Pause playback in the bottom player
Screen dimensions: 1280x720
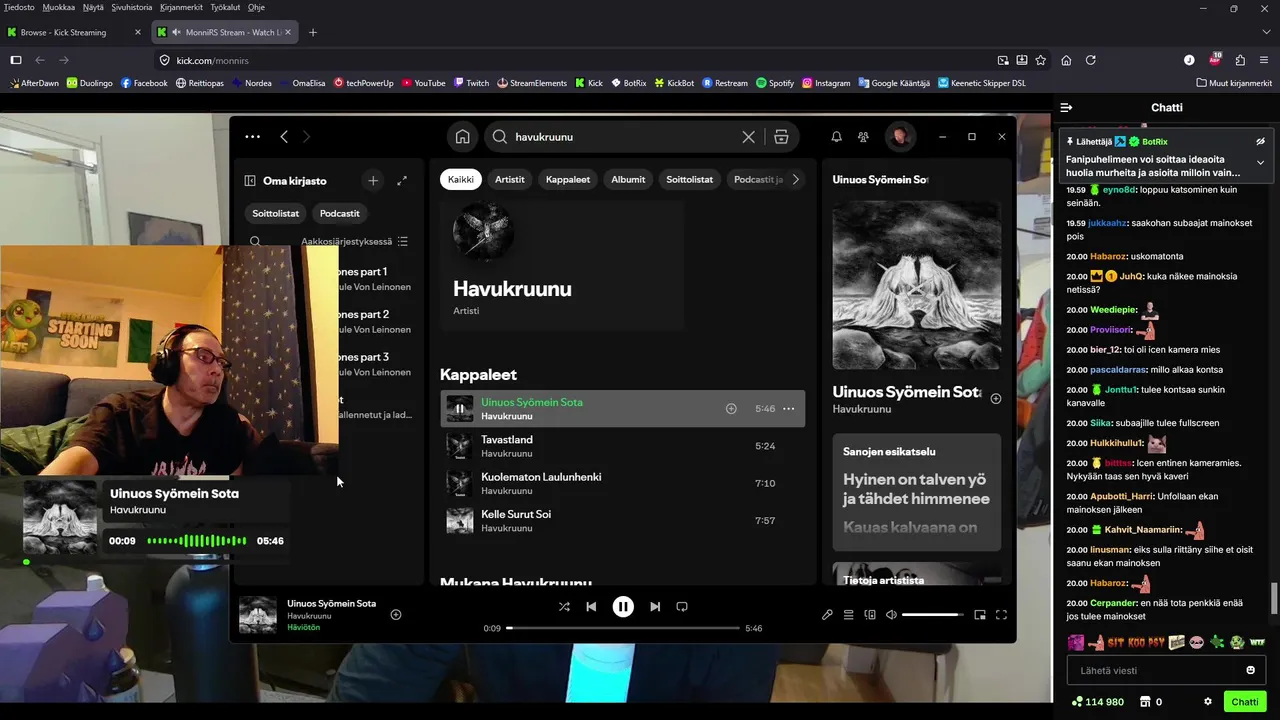point(623,607)
